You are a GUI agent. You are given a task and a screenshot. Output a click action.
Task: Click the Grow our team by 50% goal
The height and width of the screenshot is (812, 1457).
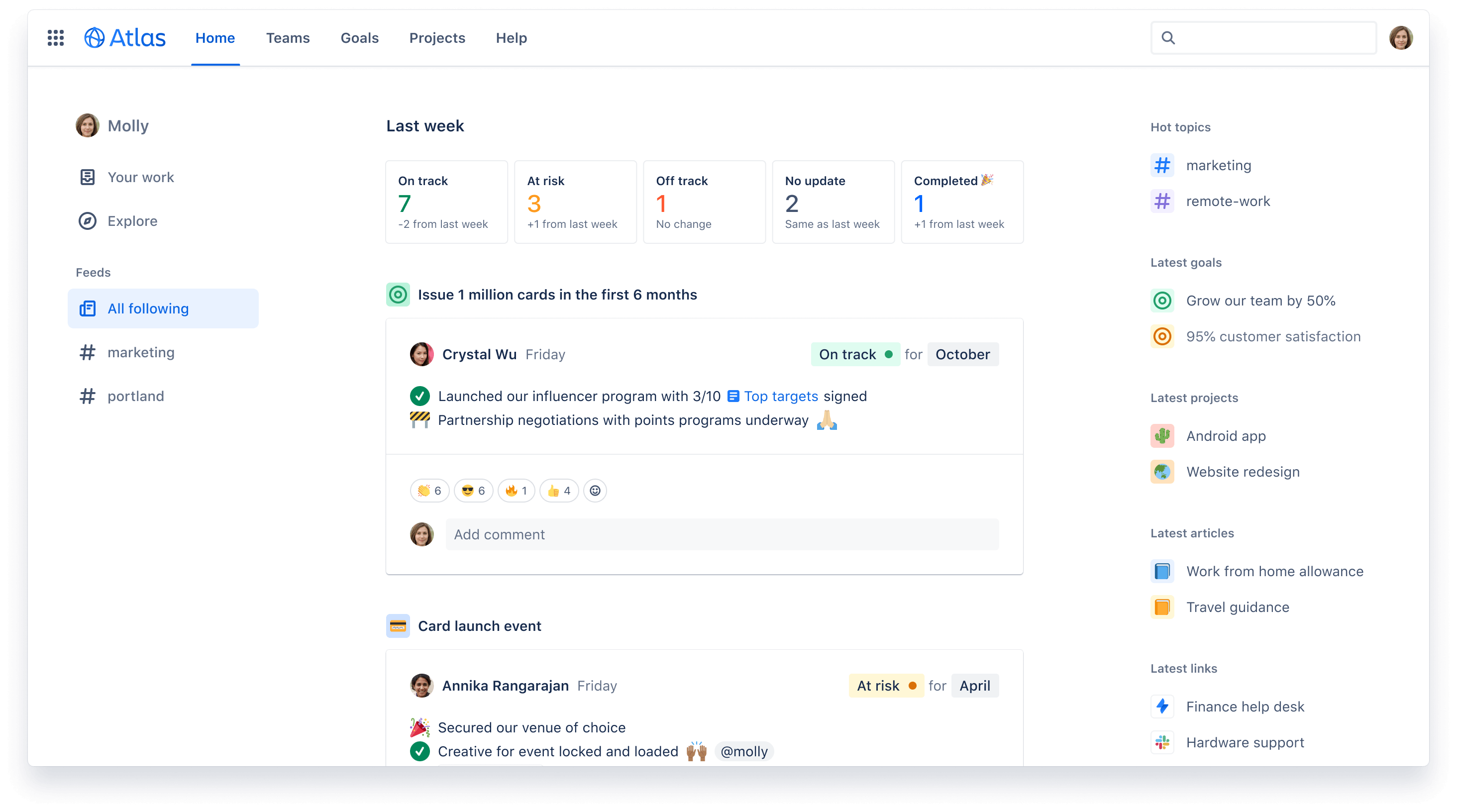pyautogui.click(x=1261, y=300)
